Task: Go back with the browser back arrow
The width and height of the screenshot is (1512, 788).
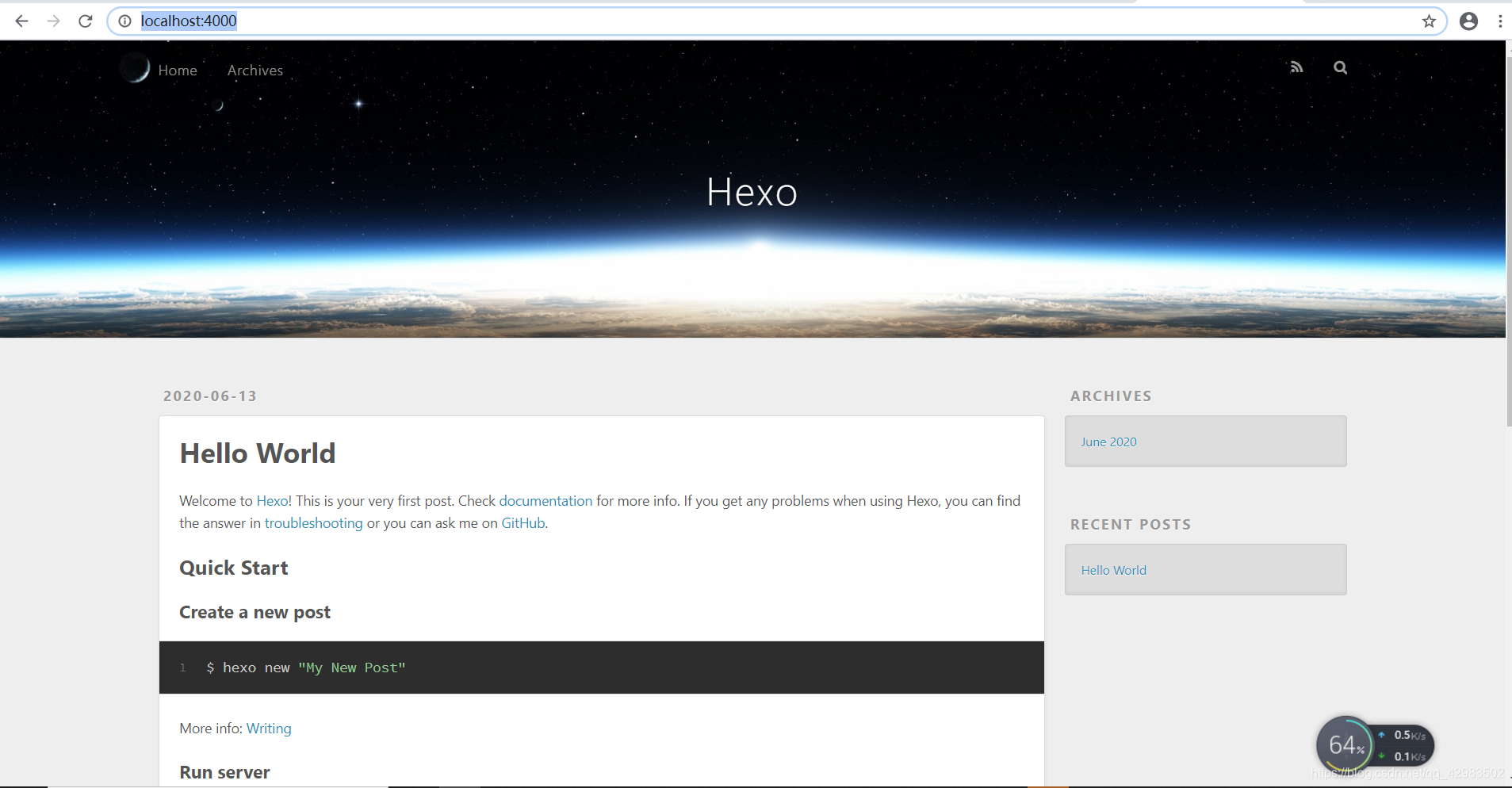Action: pos(21,21)
